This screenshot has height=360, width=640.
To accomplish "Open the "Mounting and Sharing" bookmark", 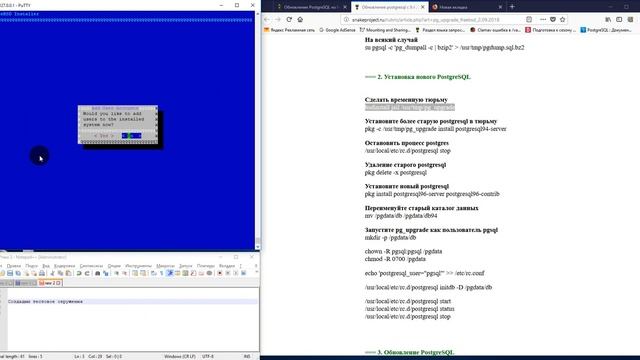I will click(385, 30).
